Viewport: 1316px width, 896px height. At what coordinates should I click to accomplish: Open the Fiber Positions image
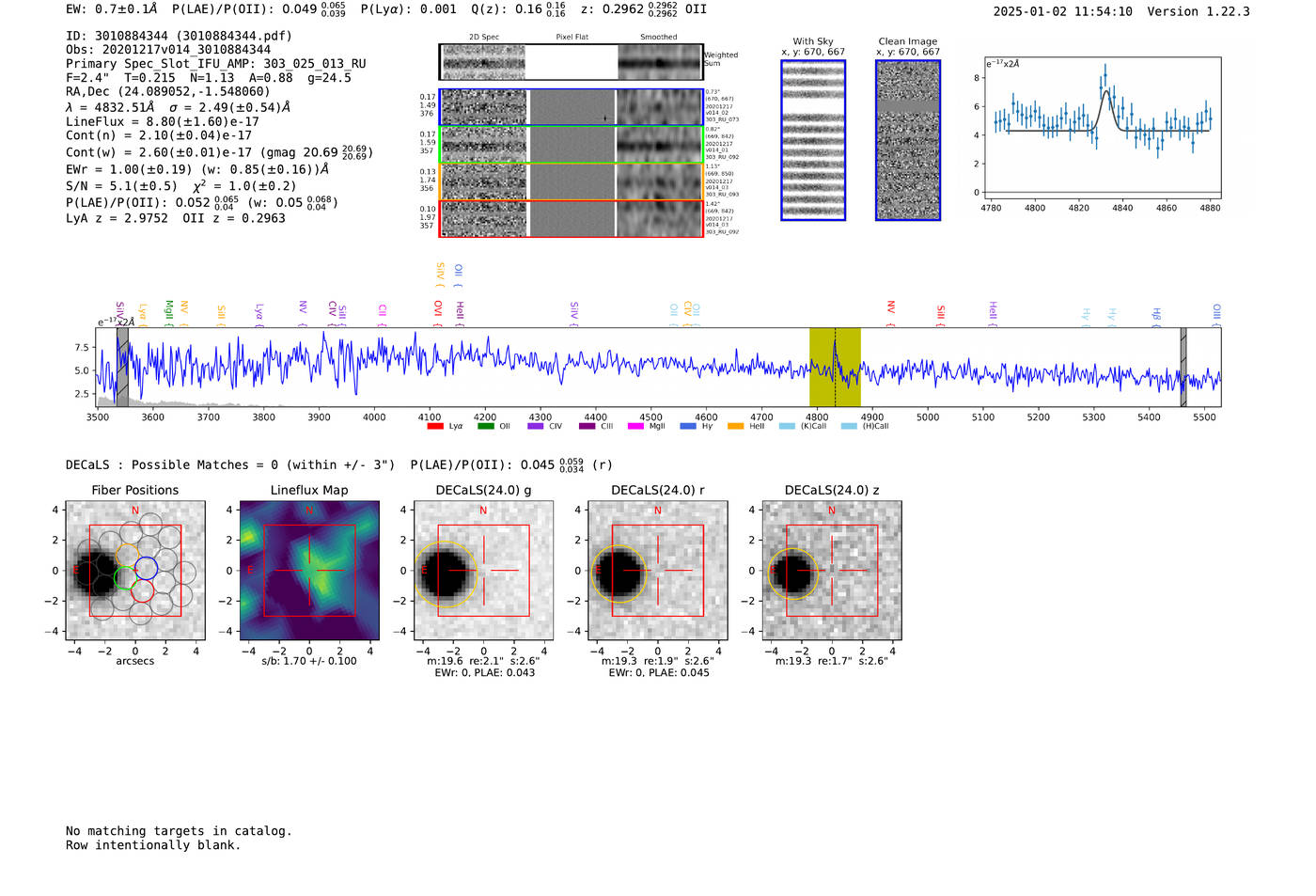135,571
